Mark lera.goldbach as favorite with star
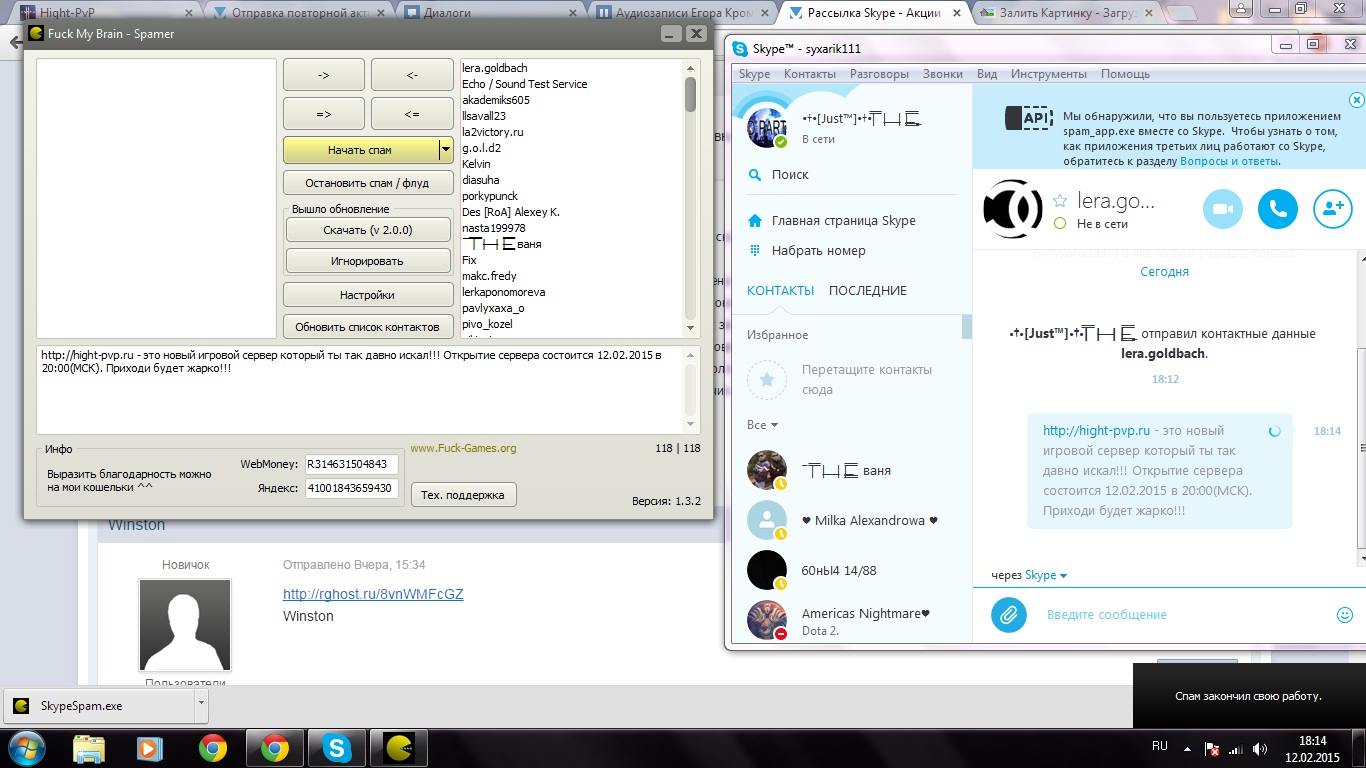The width and height of the screenshot is (1366, 768). 1060,201
